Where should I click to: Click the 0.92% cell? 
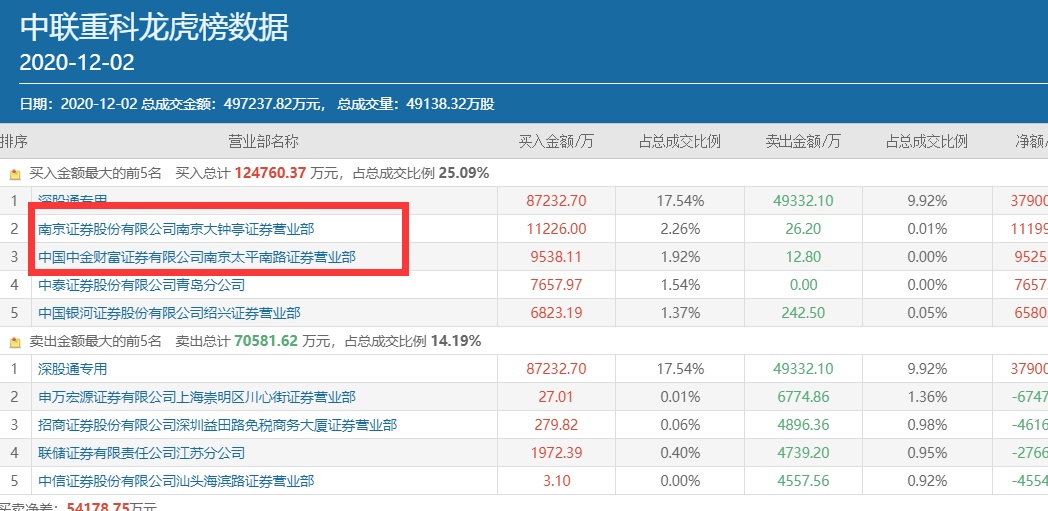927,482
